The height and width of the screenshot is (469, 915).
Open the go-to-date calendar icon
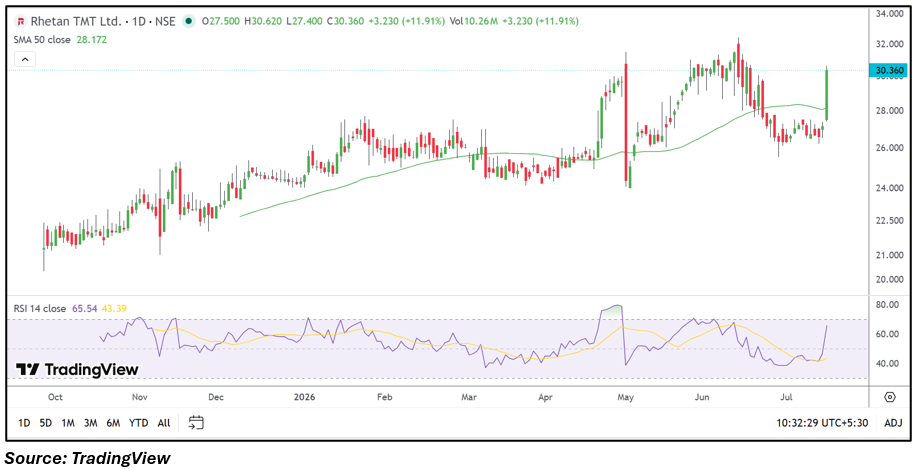coord(196,422)
